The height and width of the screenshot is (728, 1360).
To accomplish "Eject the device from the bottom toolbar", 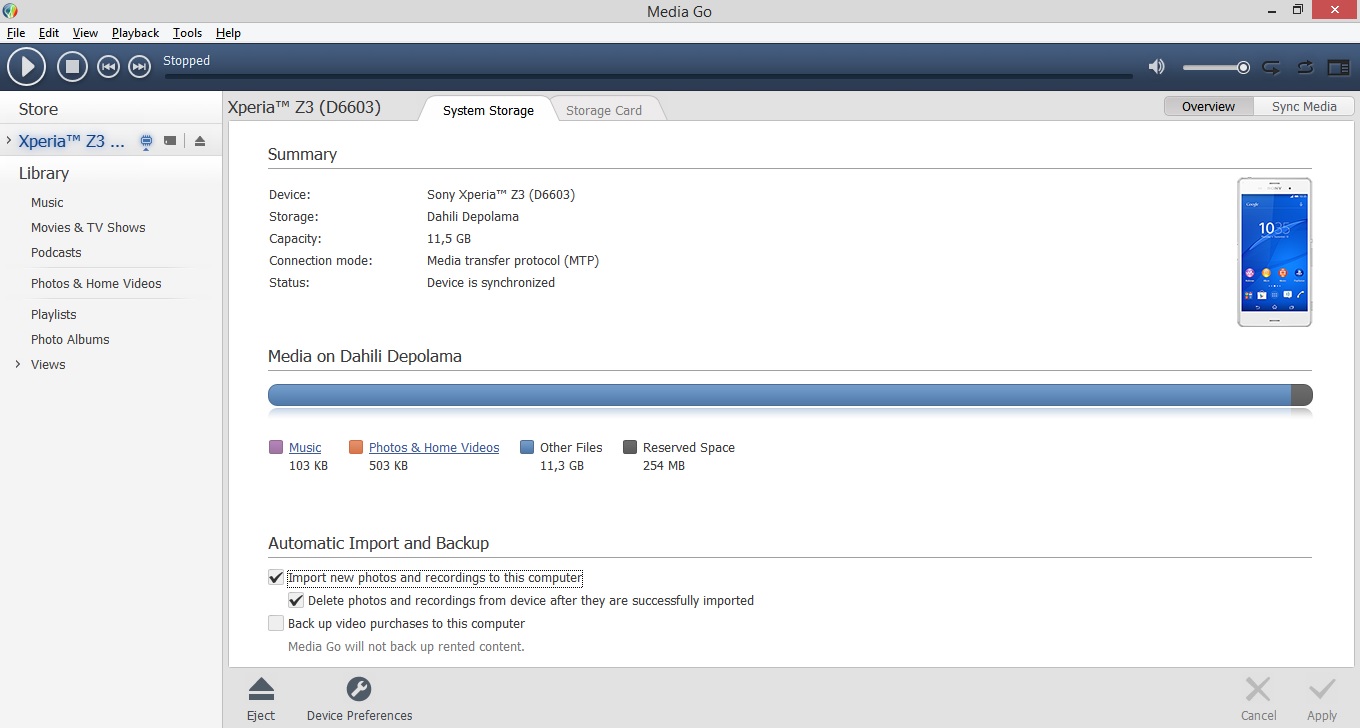I will (261, 697).
